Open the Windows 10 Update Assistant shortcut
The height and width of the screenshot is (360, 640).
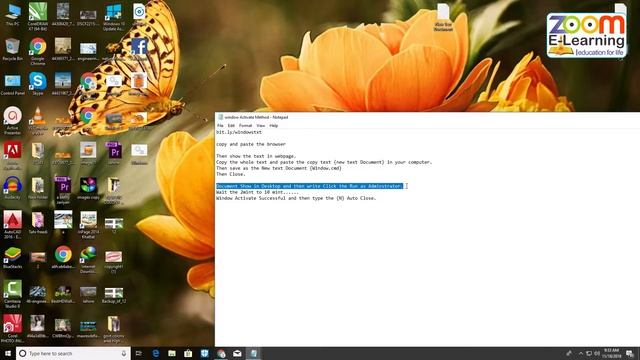(113, 16)
